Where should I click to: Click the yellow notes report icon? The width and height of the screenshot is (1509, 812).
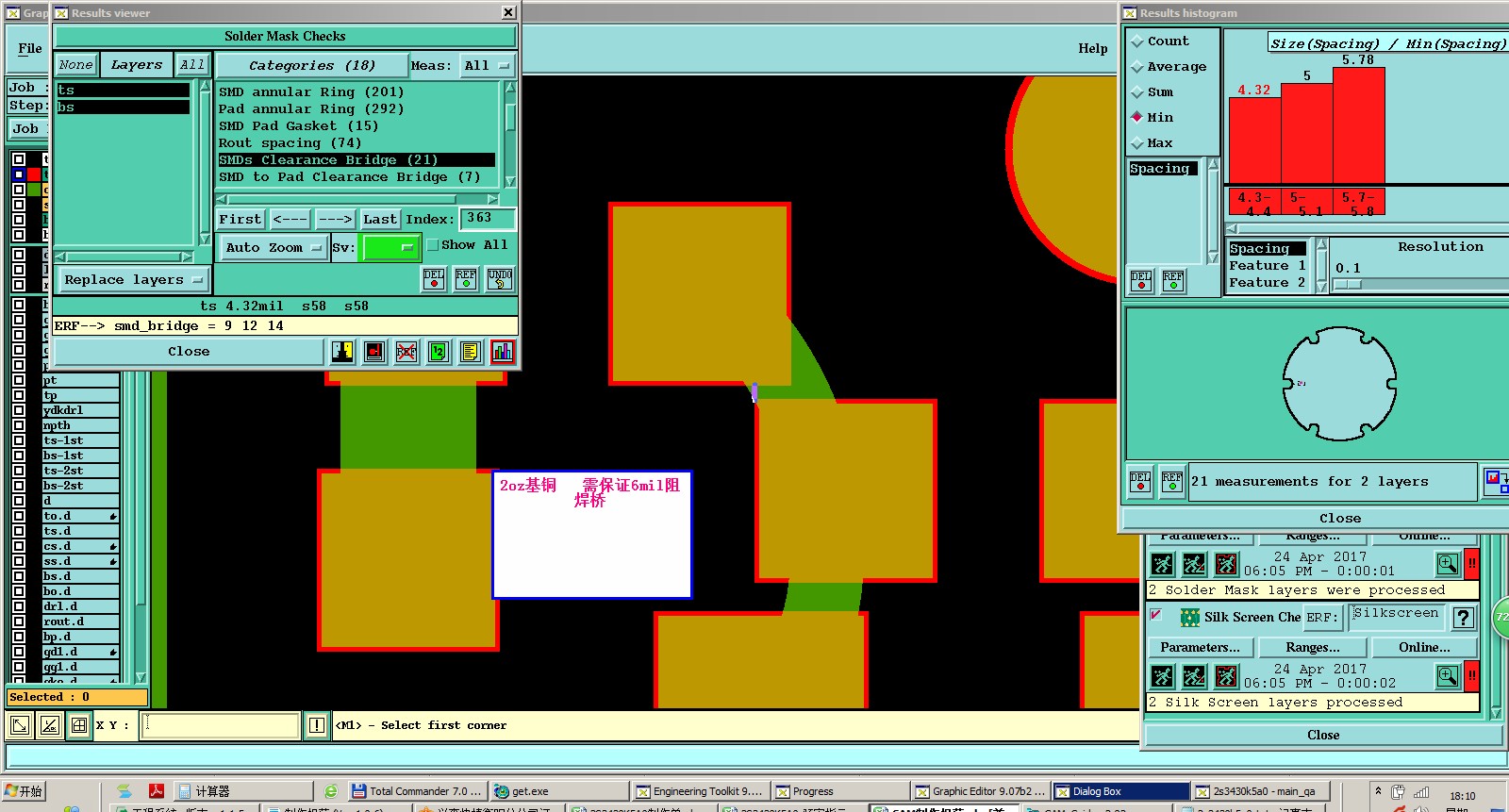click(471, 352)
